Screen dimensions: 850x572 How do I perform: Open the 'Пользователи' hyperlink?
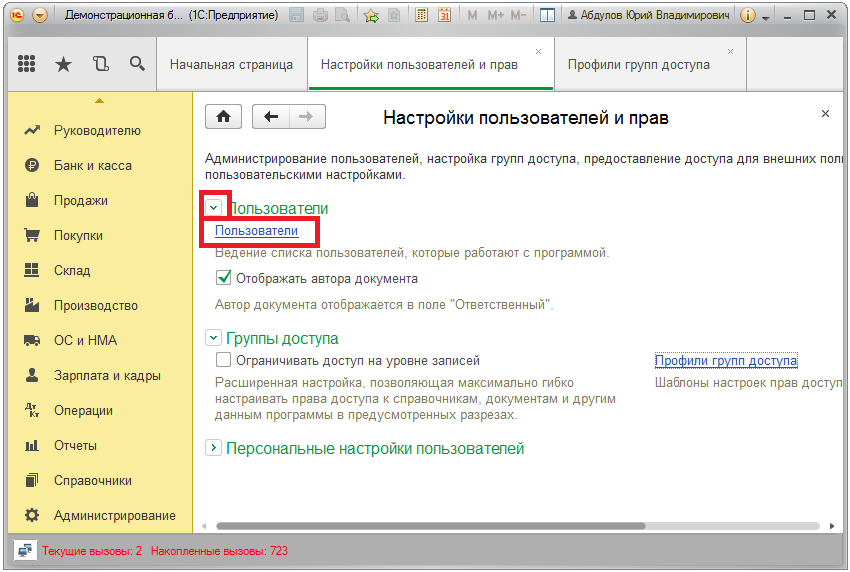coord(257,231)
